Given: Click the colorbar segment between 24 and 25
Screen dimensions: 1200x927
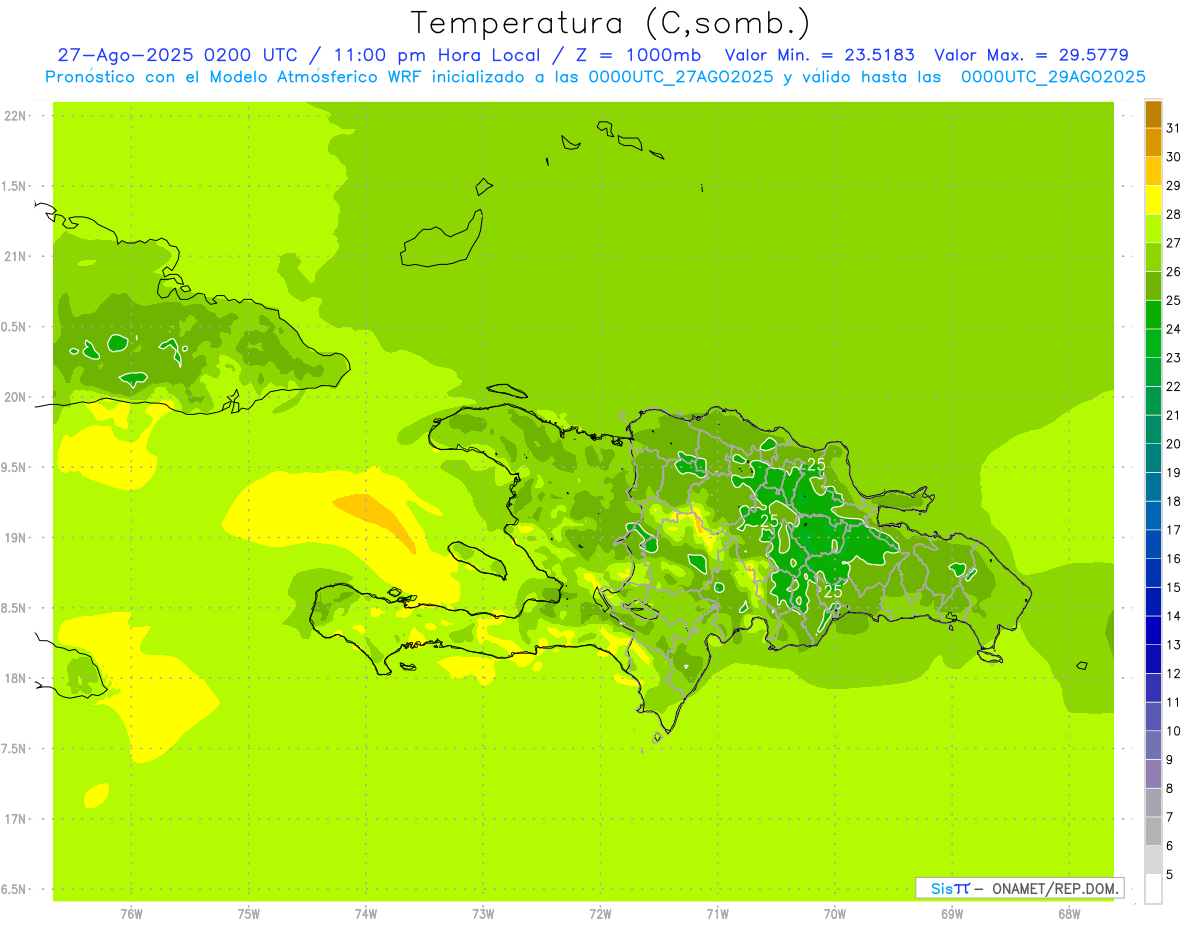Looking at the screenshot, I should 1153,315.
